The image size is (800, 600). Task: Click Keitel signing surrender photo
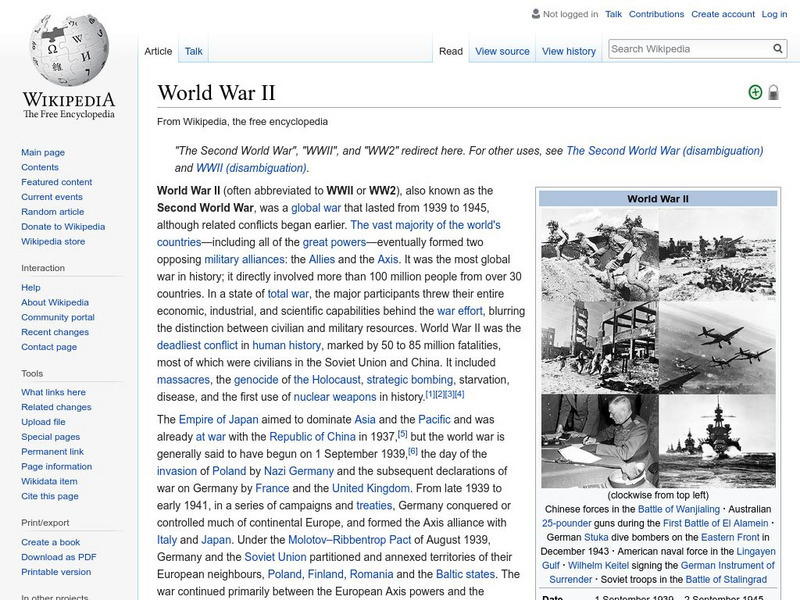[599, 441]
